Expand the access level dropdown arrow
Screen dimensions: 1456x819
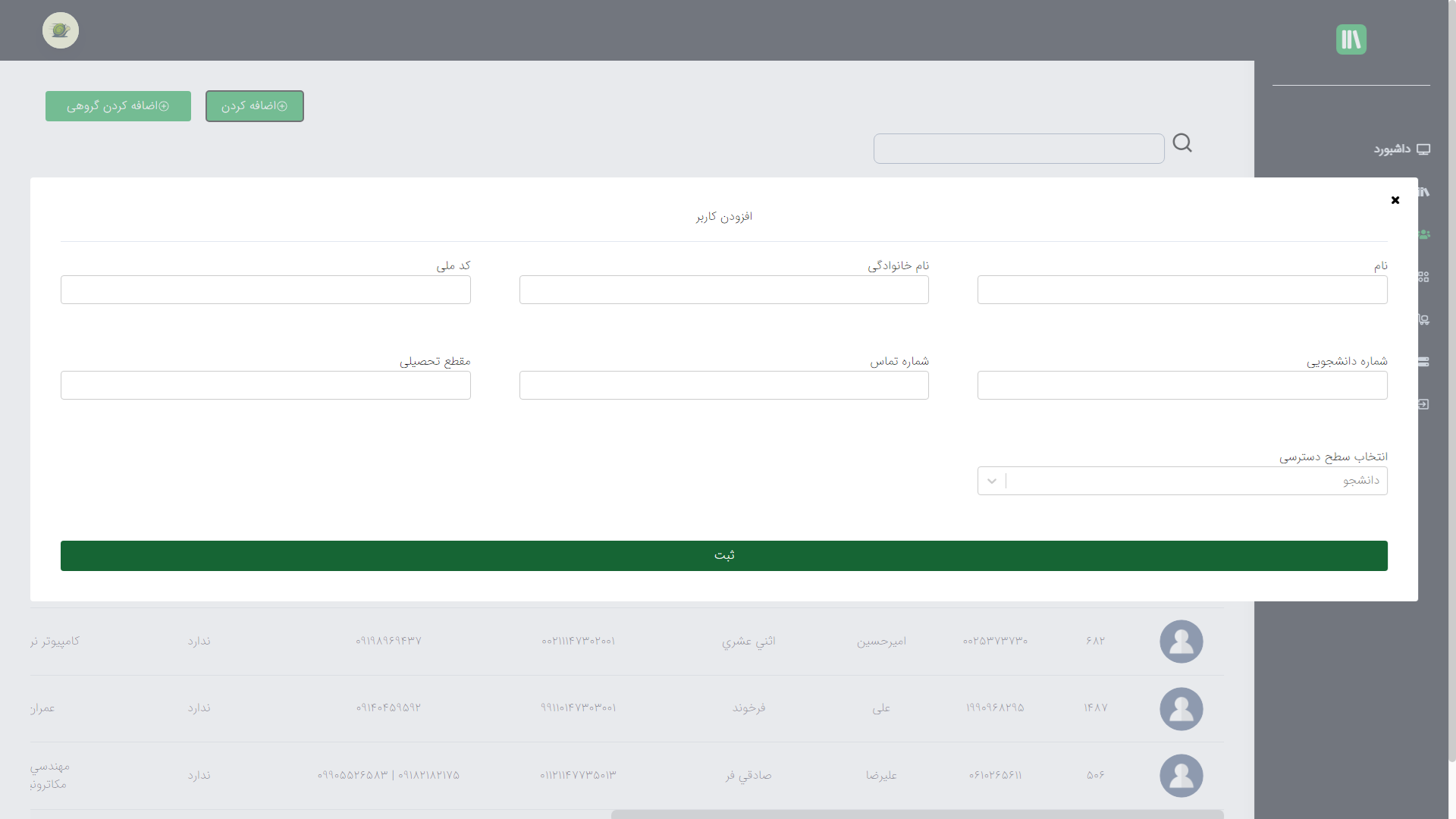992,481
